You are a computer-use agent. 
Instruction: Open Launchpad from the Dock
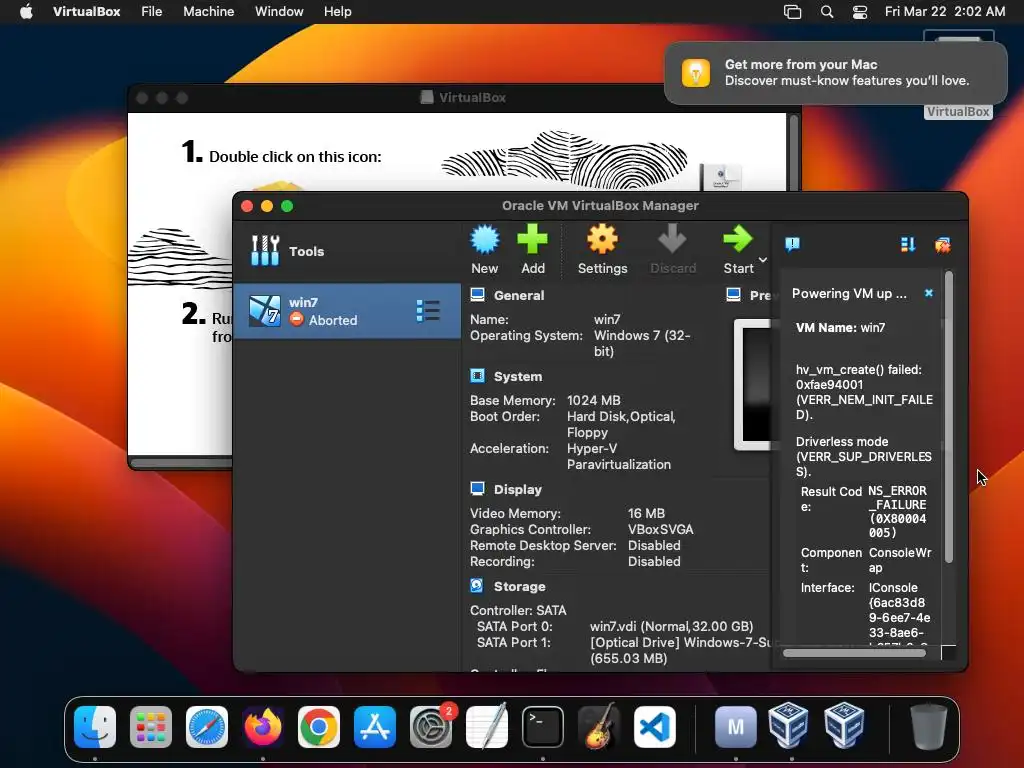click(x=151, y=726)
